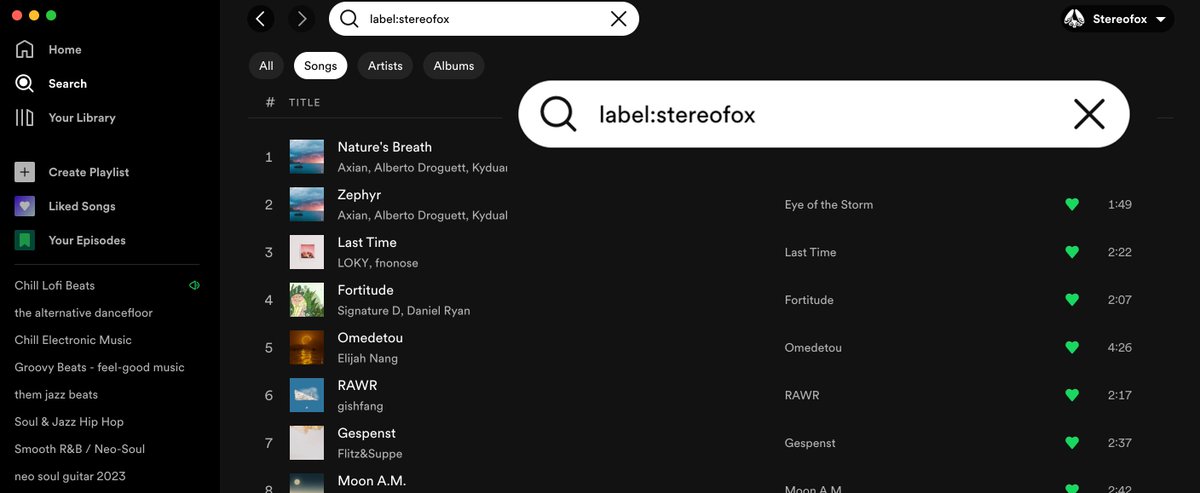This screenshot has width=1200, height=493.
Task: Open the them jazz beats playlist
Action: coord(56,394)
